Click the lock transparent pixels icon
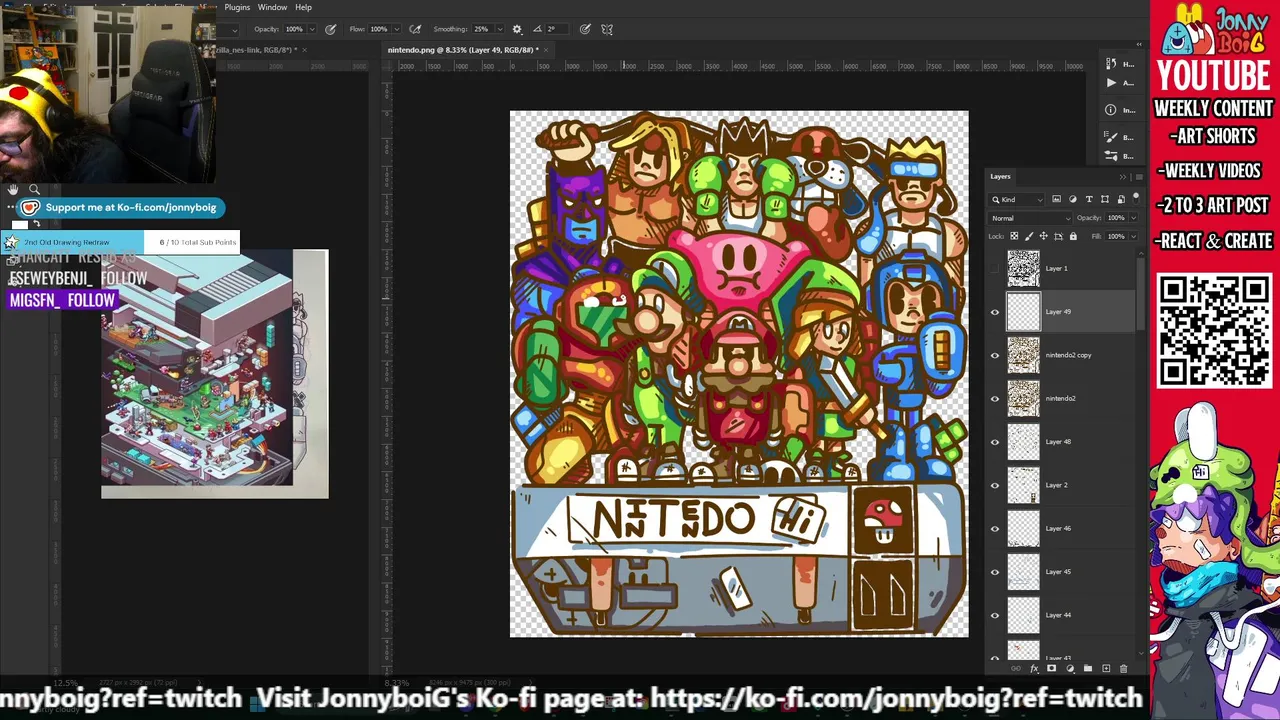 tap(1014, 236)
